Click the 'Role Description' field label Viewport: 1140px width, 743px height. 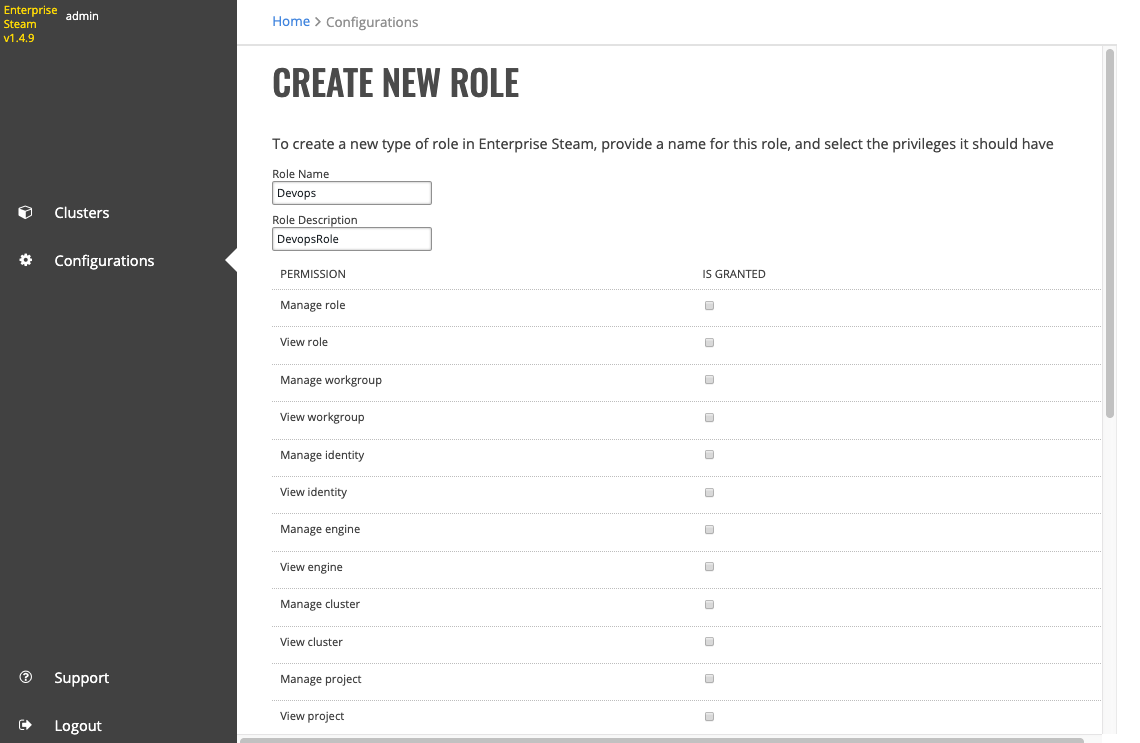(x=315, y=220)
